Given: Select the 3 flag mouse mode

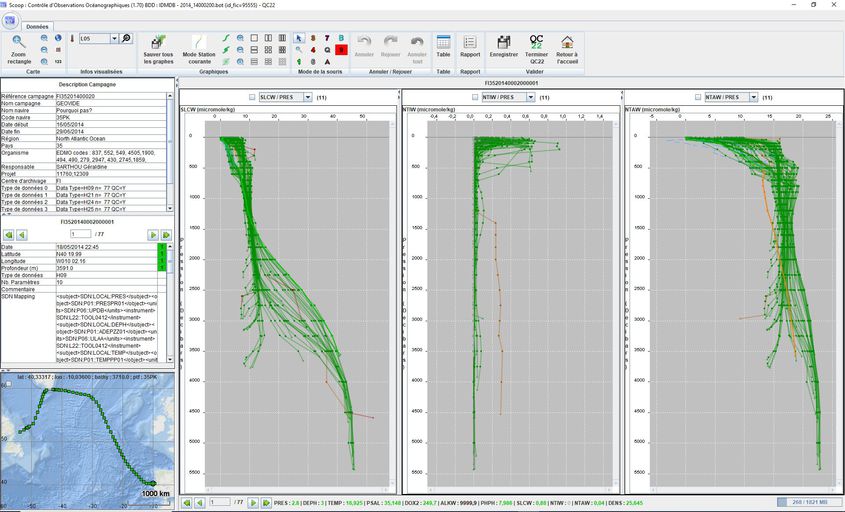Looking at the screenshot, I should [313, 38].
